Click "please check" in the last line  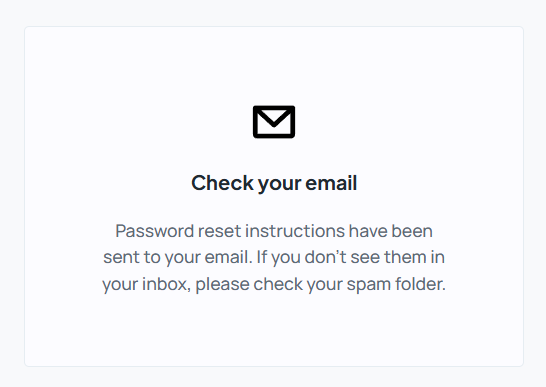coord(249,284)
